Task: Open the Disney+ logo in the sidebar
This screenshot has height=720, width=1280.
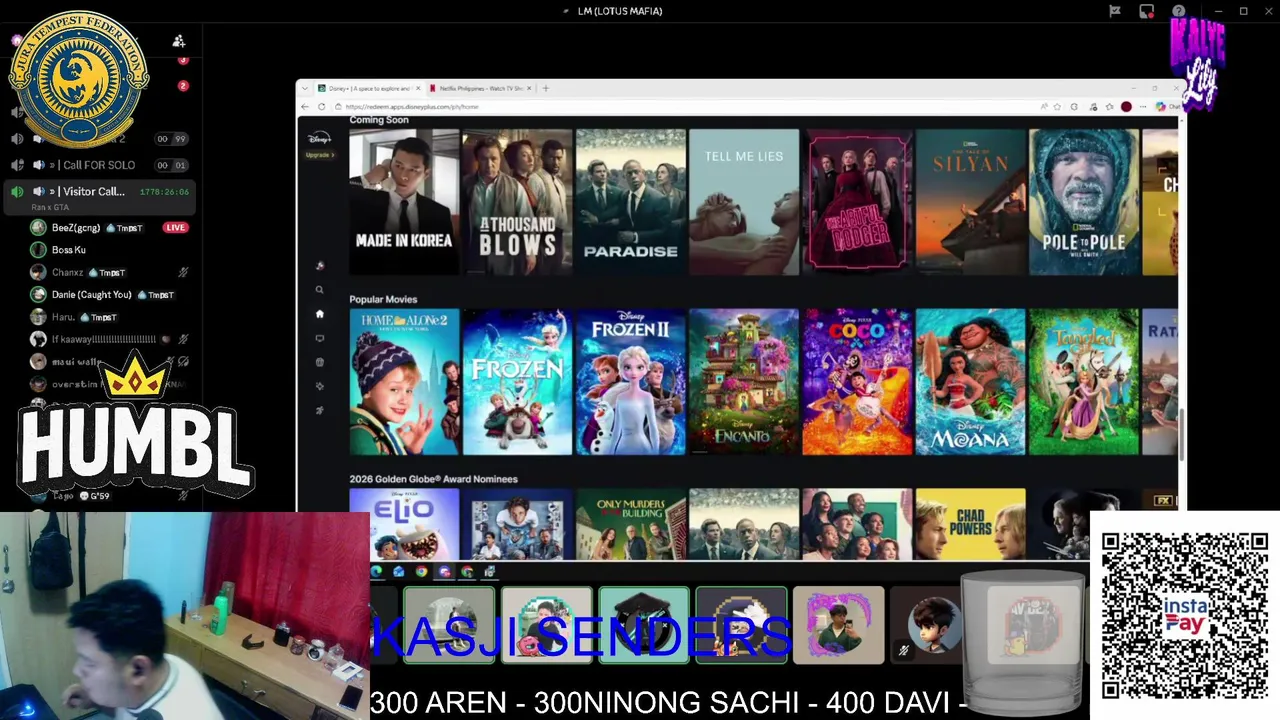Action: tap(319, 139)
